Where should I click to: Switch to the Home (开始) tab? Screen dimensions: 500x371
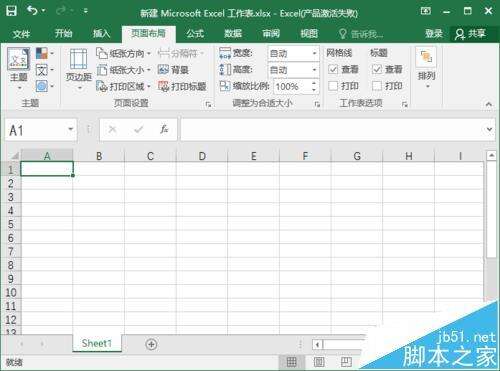(63, 33)
